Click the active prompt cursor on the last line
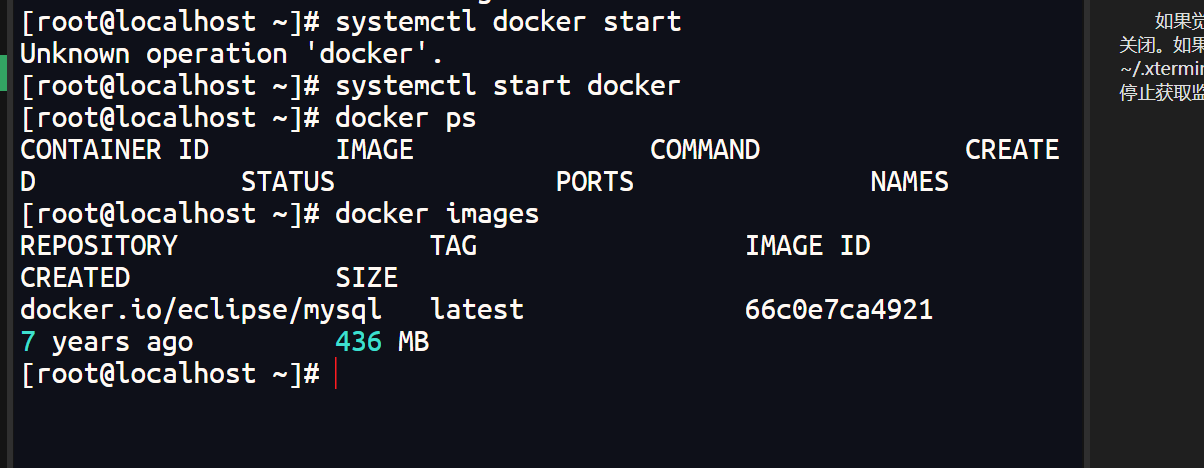1204x468 pixels. coord(336,374)
